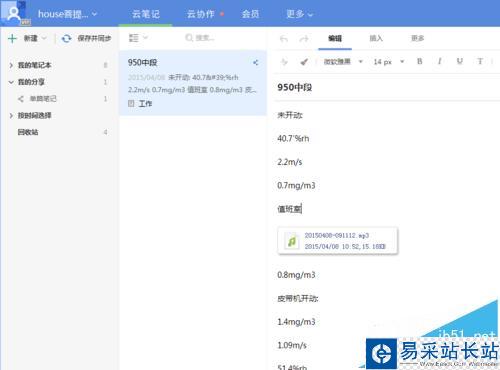Open the house account name dropdown
The image size is (500, 370).
pyautogui.click(x=67, y=14)
